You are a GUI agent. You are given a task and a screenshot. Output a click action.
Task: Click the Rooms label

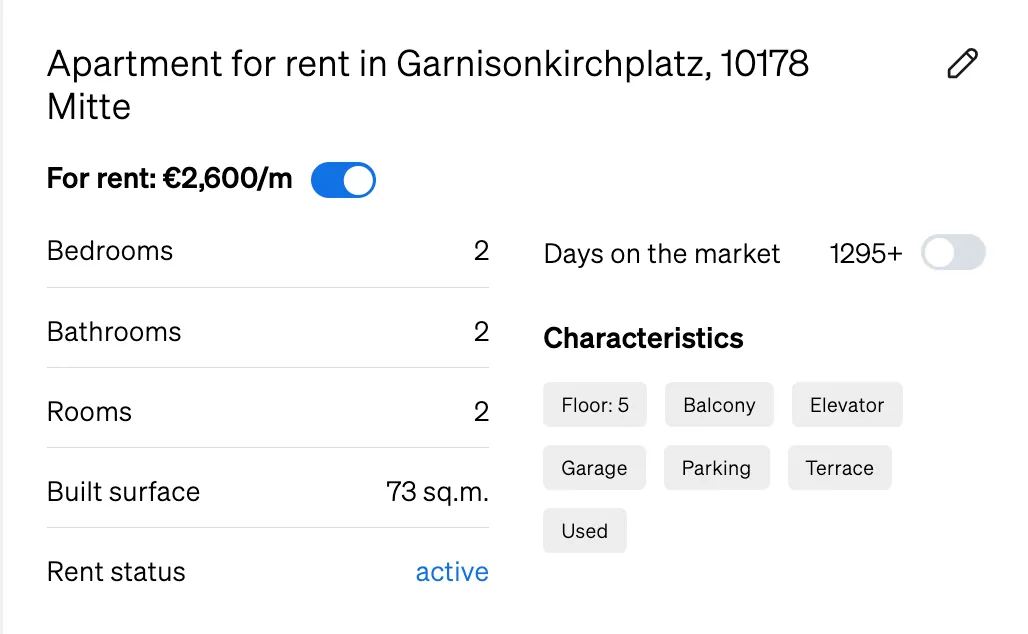pyautogui.click(x=89, y=412)
